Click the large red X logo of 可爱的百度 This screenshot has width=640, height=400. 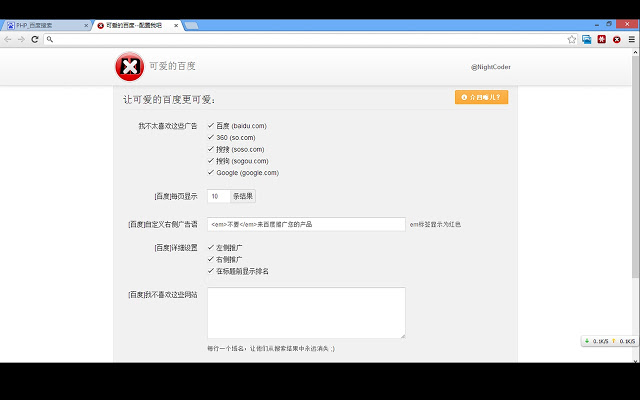point(130,67)
